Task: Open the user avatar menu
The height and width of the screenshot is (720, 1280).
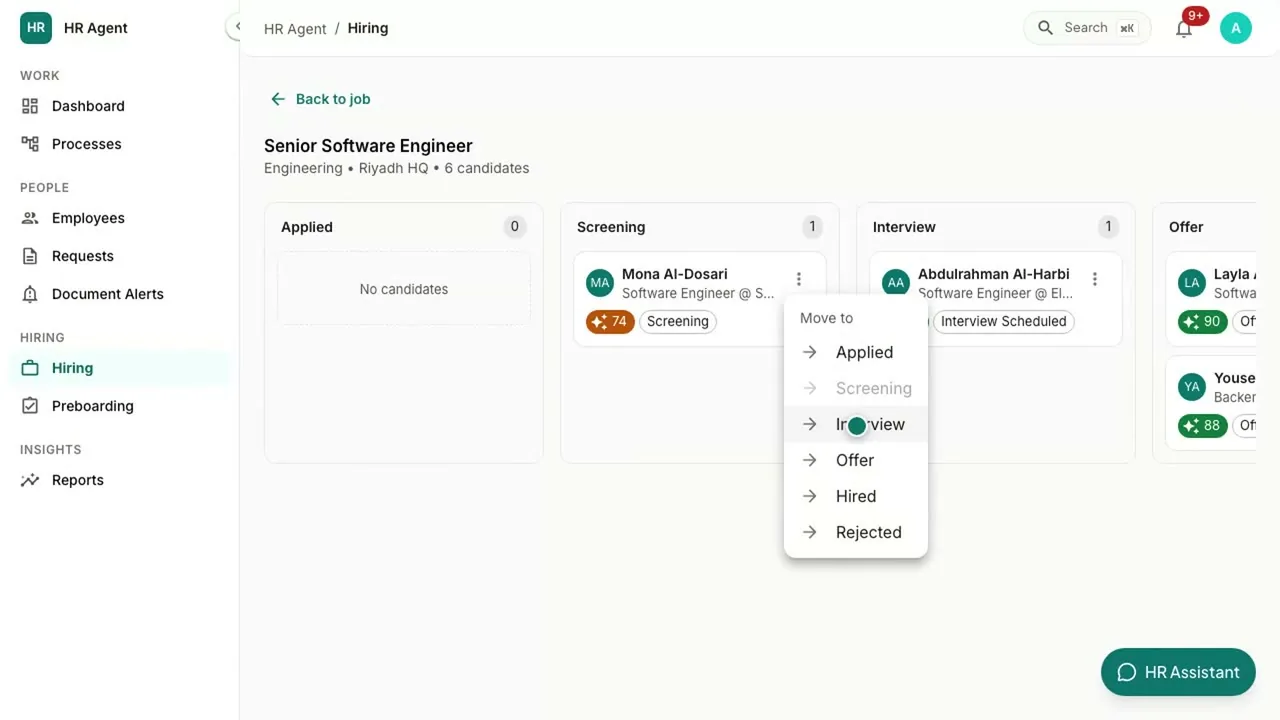Action: (x=1236, y=28)
